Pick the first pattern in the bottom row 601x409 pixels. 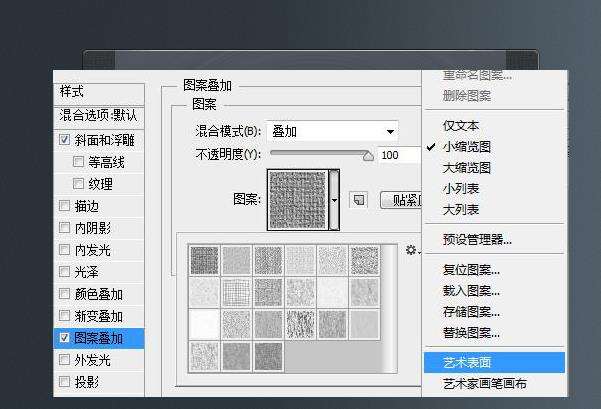pos(204,355)
